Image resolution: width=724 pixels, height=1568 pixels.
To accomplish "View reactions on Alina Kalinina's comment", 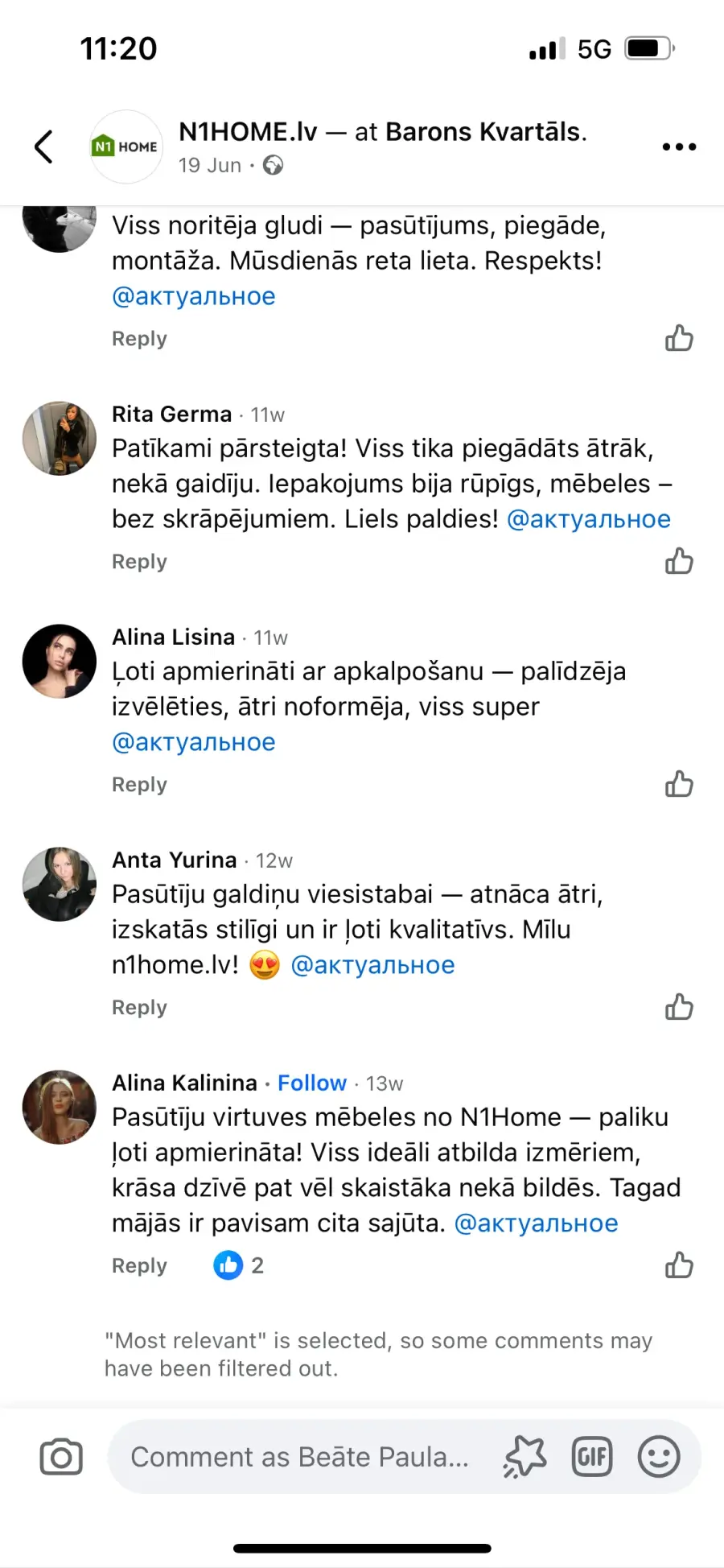I will (x=238, y=1265).
